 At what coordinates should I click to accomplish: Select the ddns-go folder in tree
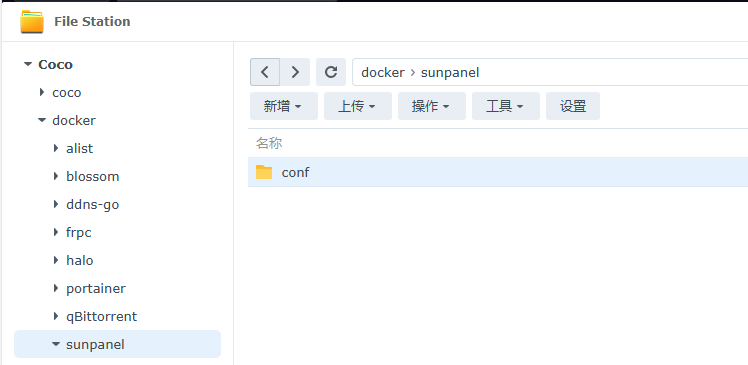click(93, 205)
